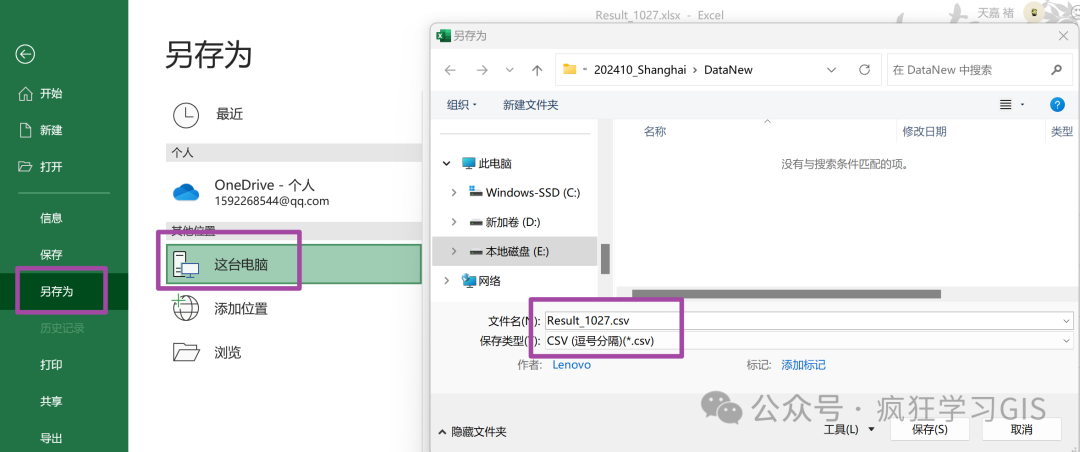Image resolution: width=1080 pixels, height=452 pixels.
Task: Expand 本地磁盘 (E:) node
Action: coord(454,251)
